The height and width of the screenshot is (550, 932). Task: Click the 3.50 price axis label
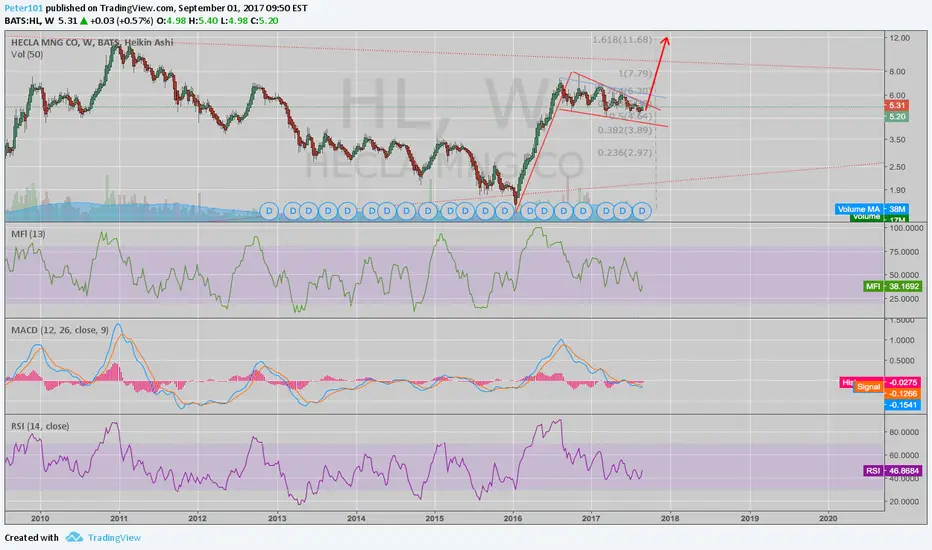(897, 140)
